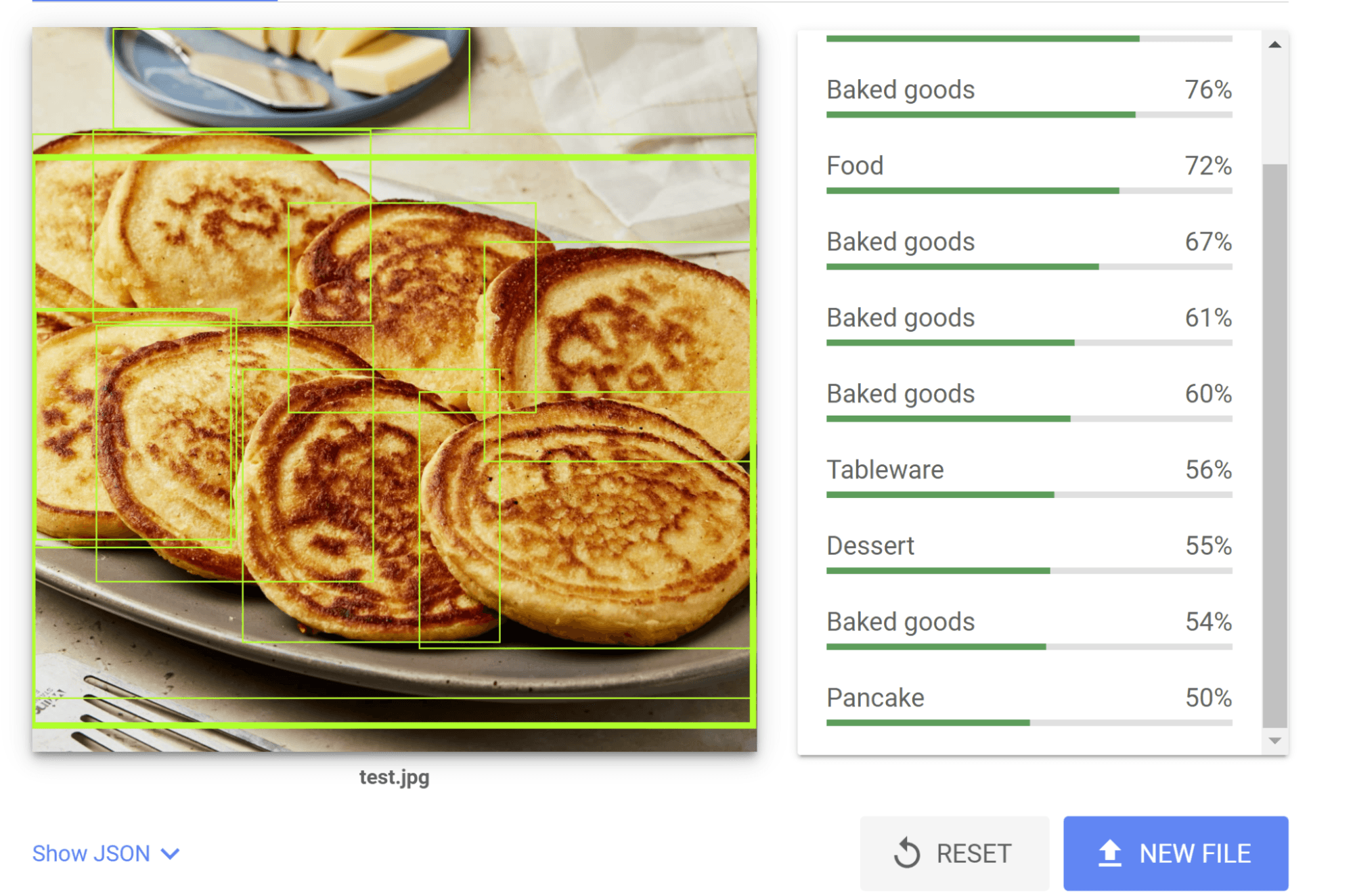
Task: Click the results list scroll-up arrow
Action: click(x=1274, y=45)
